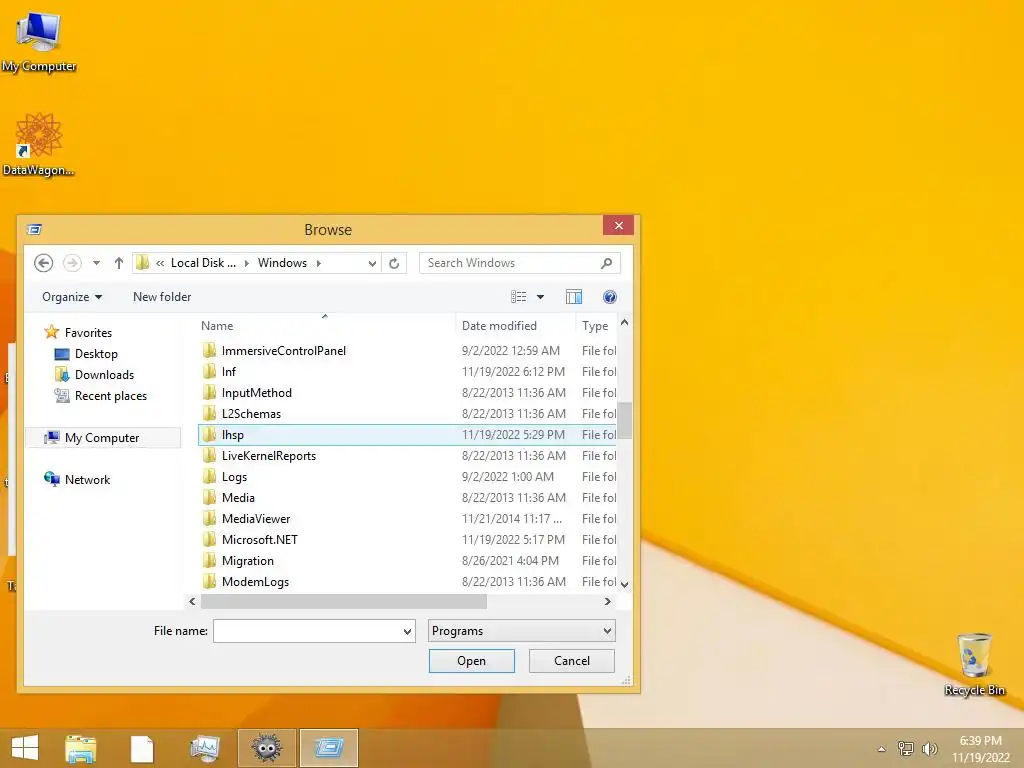The image size is (1024, 768).
Task: Close the Browse dialog
Action: point(618,225)
